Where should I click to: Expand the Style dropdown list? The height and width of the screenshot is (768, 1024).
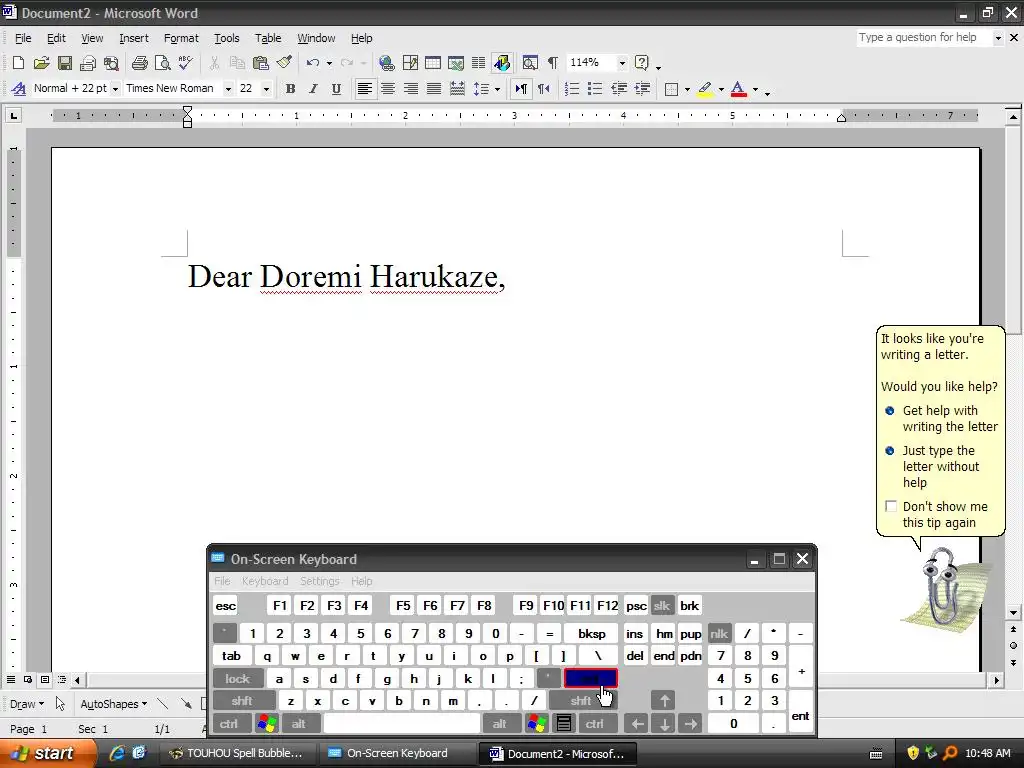[115, 89]
